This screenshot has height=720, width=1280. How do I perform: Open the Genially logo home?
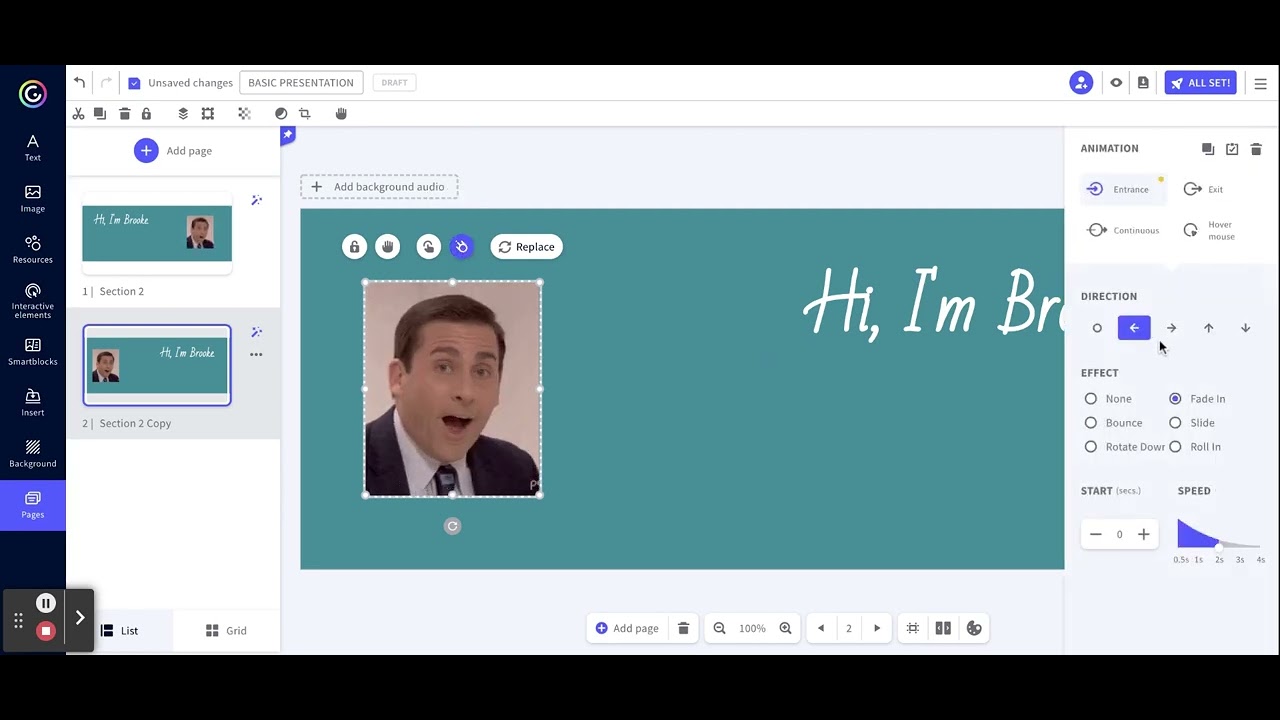click(33, 94)
